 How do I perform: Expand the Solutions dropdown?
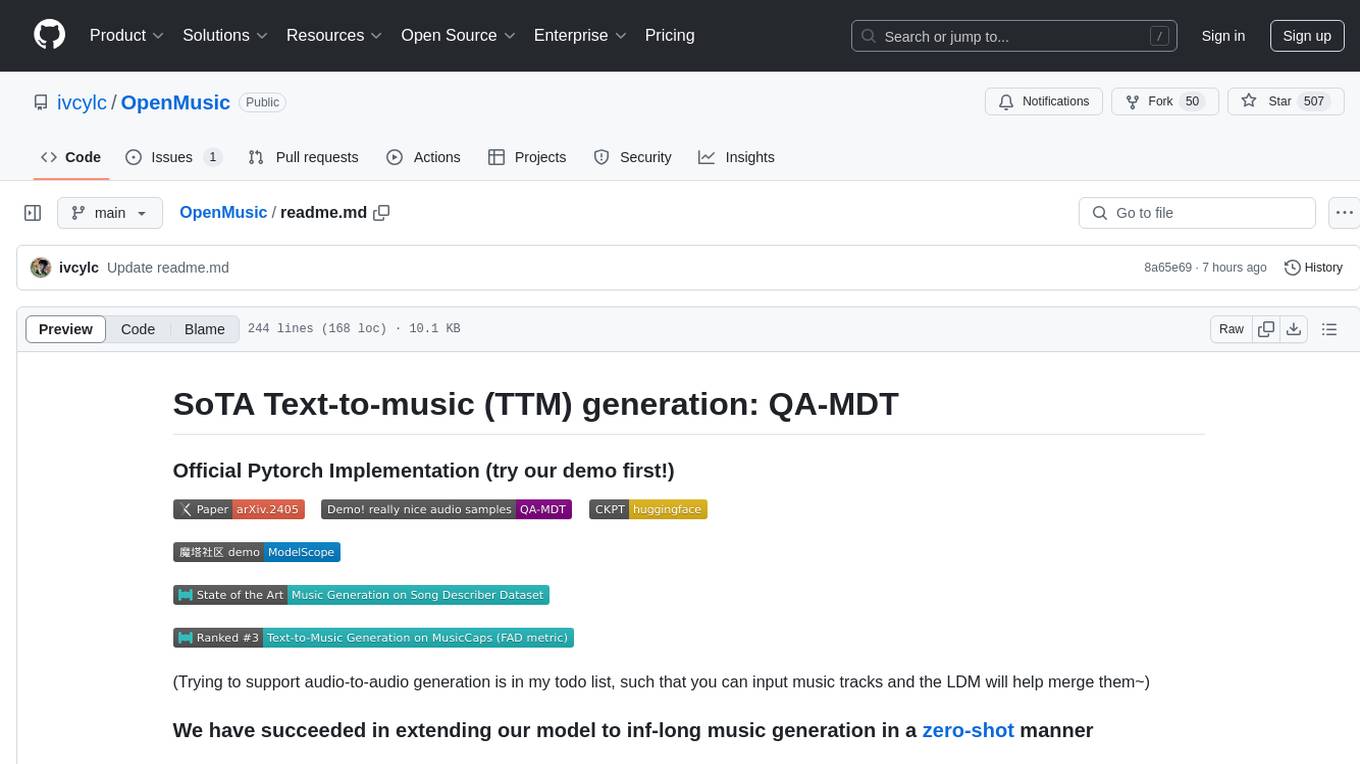click(x=225, y=35)
